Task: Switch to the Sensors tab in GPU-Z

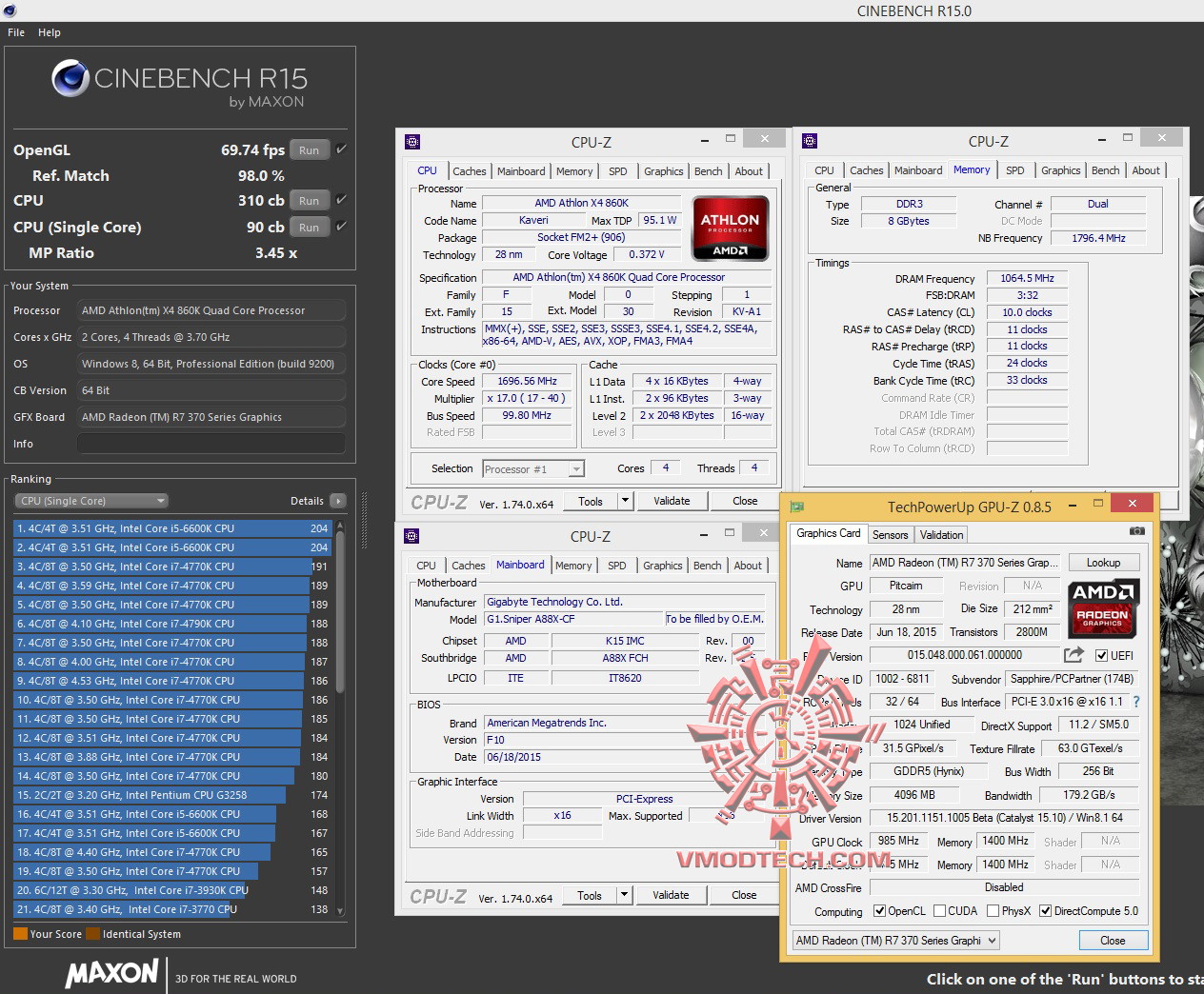Action: point(891,535)
